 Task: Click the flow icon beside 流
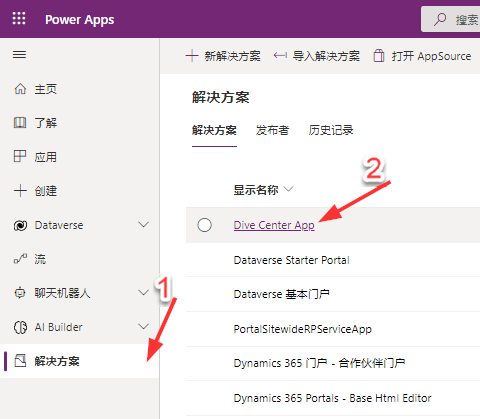pos(20,259)
